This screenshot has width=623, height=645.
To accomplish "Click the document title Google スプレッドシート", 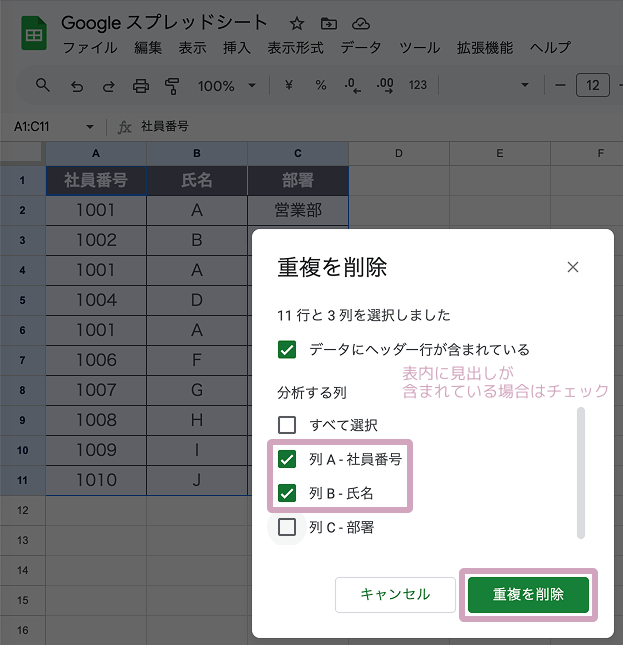I will click(x=164, y=23).
